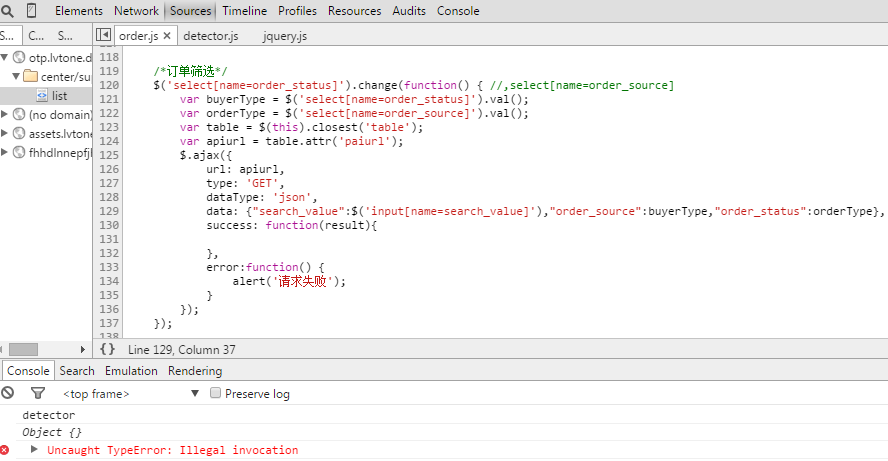Image resolution: width=888 pixels, height=461 pixels.
Task: Open the Timeline panel
Action: [244, 11]
